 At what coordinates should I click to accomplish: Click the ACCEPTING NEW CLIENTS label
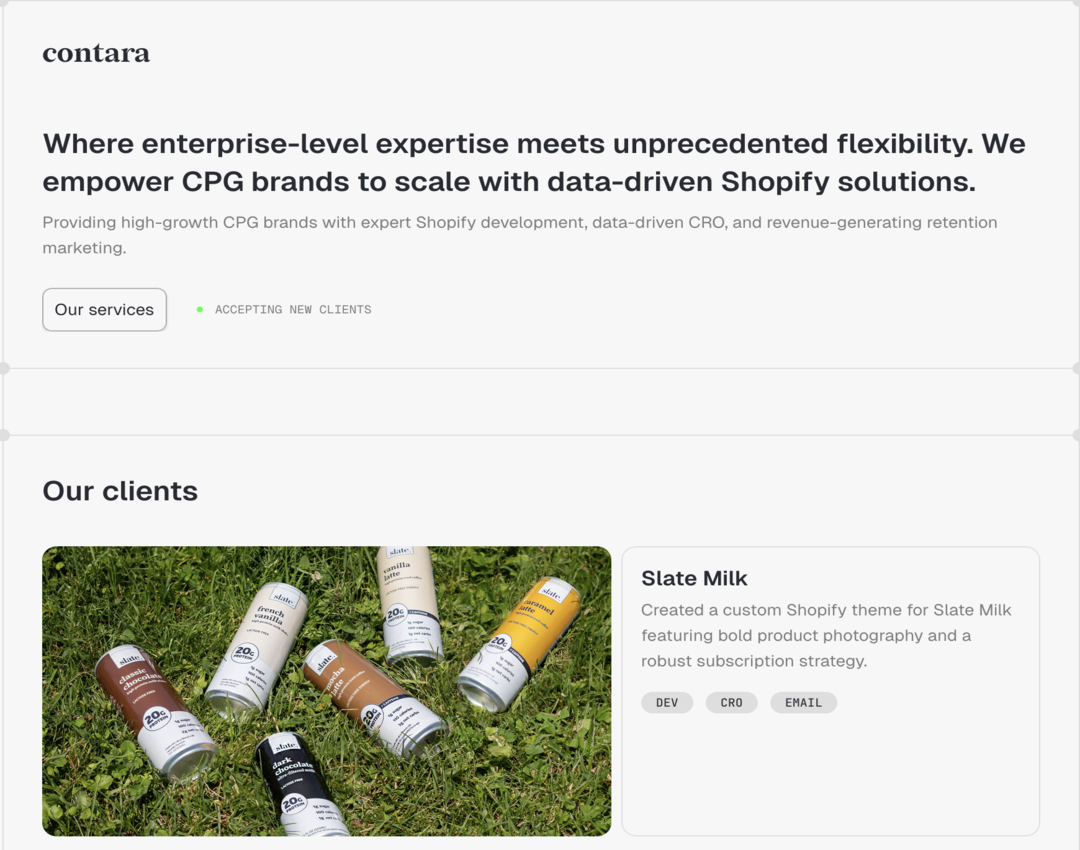(292, 309)
